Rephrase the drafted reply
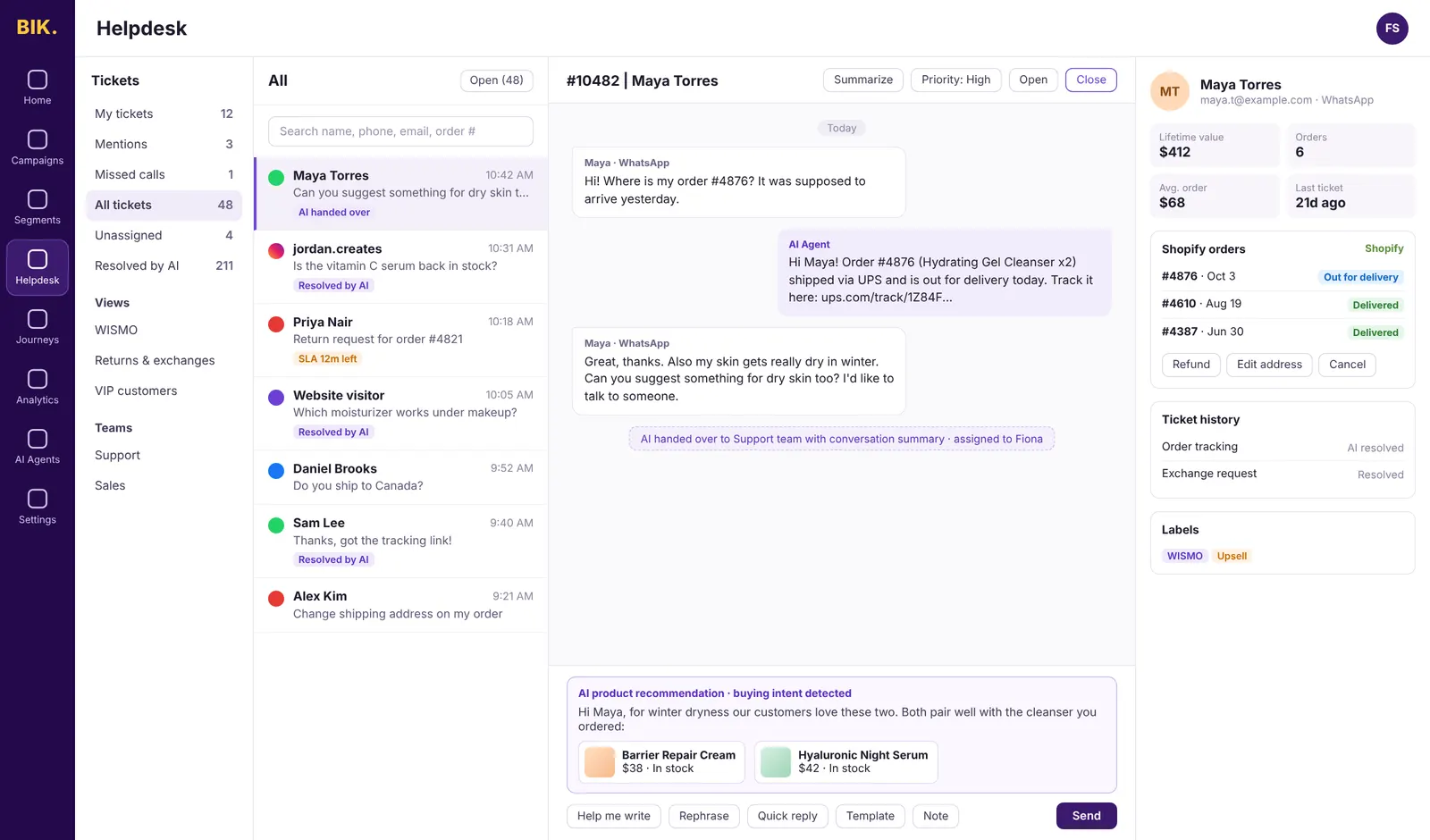The width and height of the screenshot is (1430, 840). [704, 816]
